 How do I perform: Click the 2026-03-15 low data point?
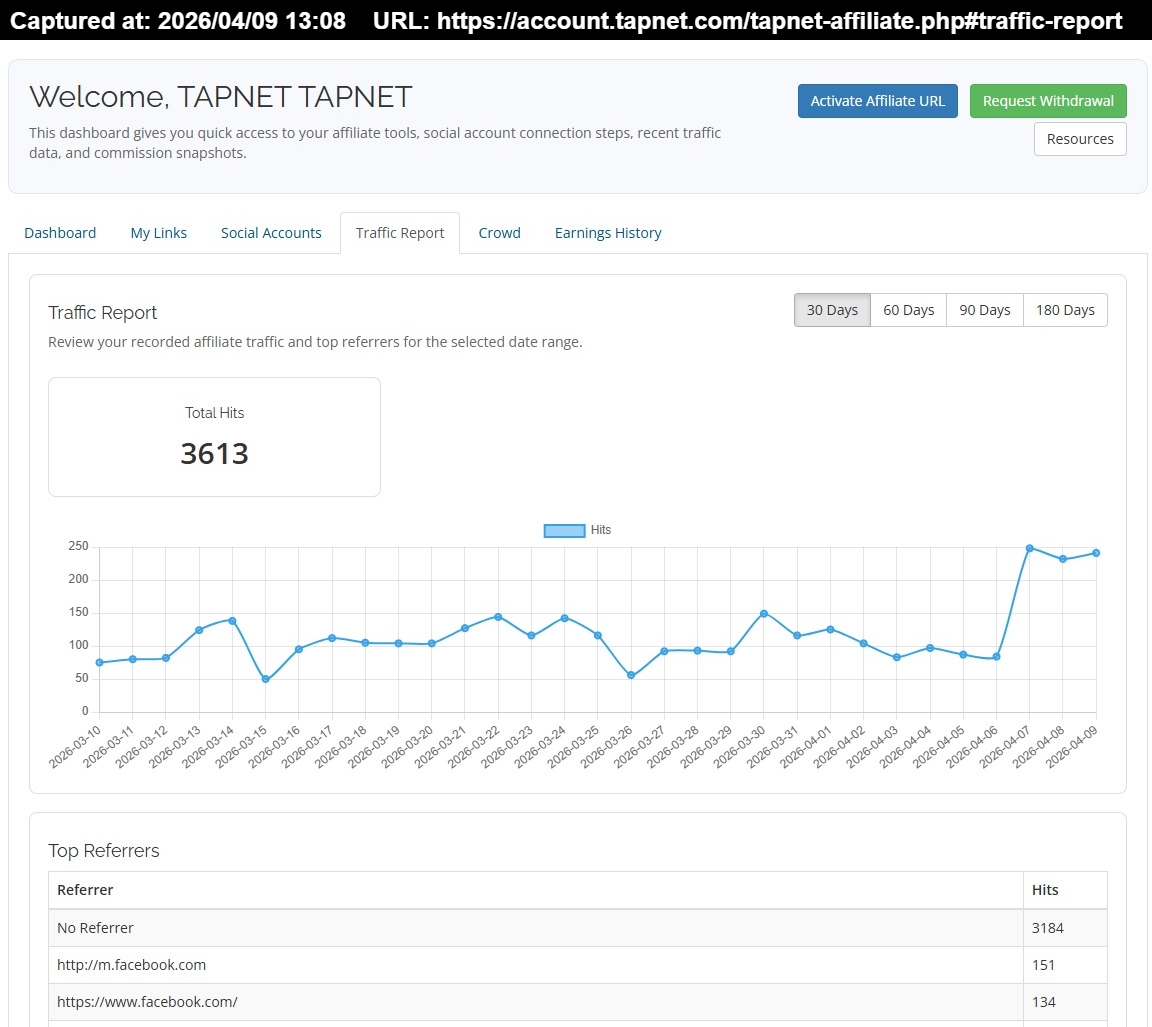[265, 679]
